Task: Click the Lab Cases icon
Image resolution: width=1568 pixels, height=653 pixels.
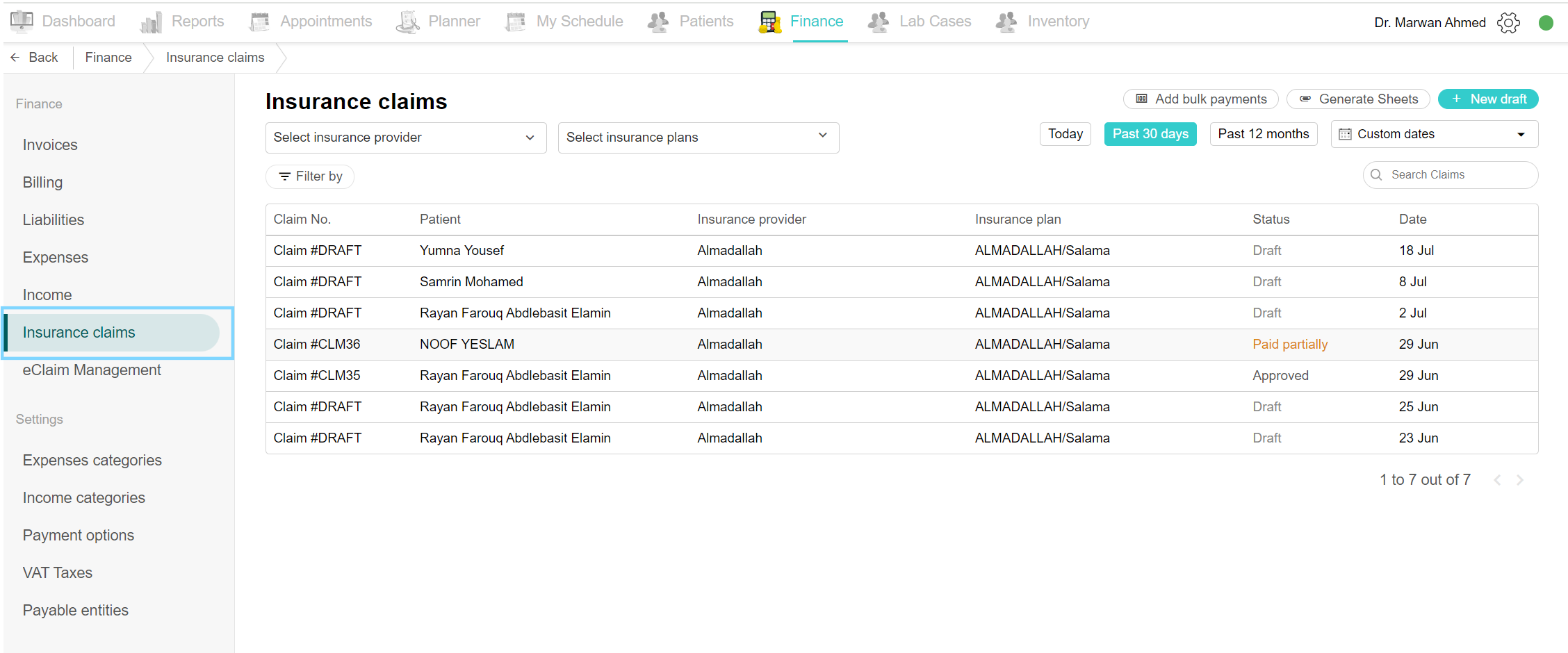Action: [879, 22]
